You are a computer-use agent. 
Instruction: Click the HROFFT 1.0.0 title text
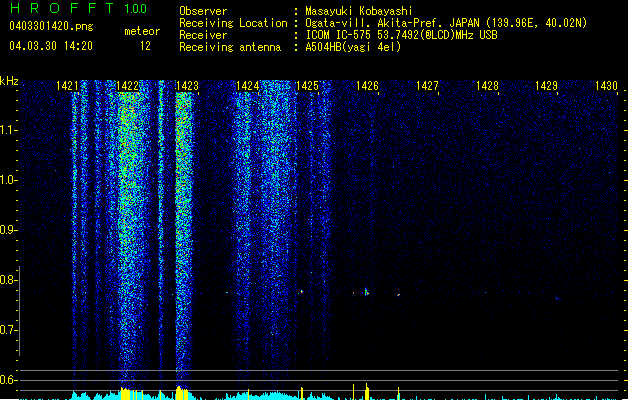pos(78,8)
